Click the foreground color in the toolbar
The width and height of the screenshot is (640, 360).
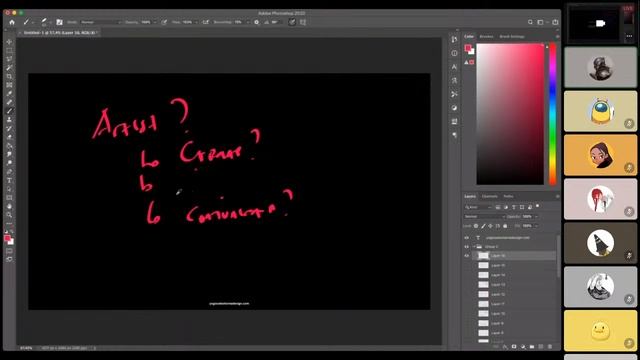click(x=7, y=239)
